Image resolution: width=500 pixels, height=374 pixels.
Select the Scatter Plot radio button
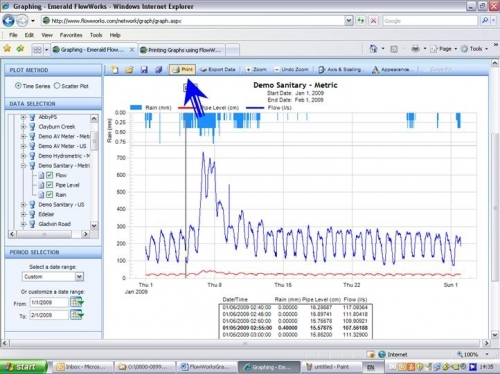pyautogui.click(x=57, y=86)
